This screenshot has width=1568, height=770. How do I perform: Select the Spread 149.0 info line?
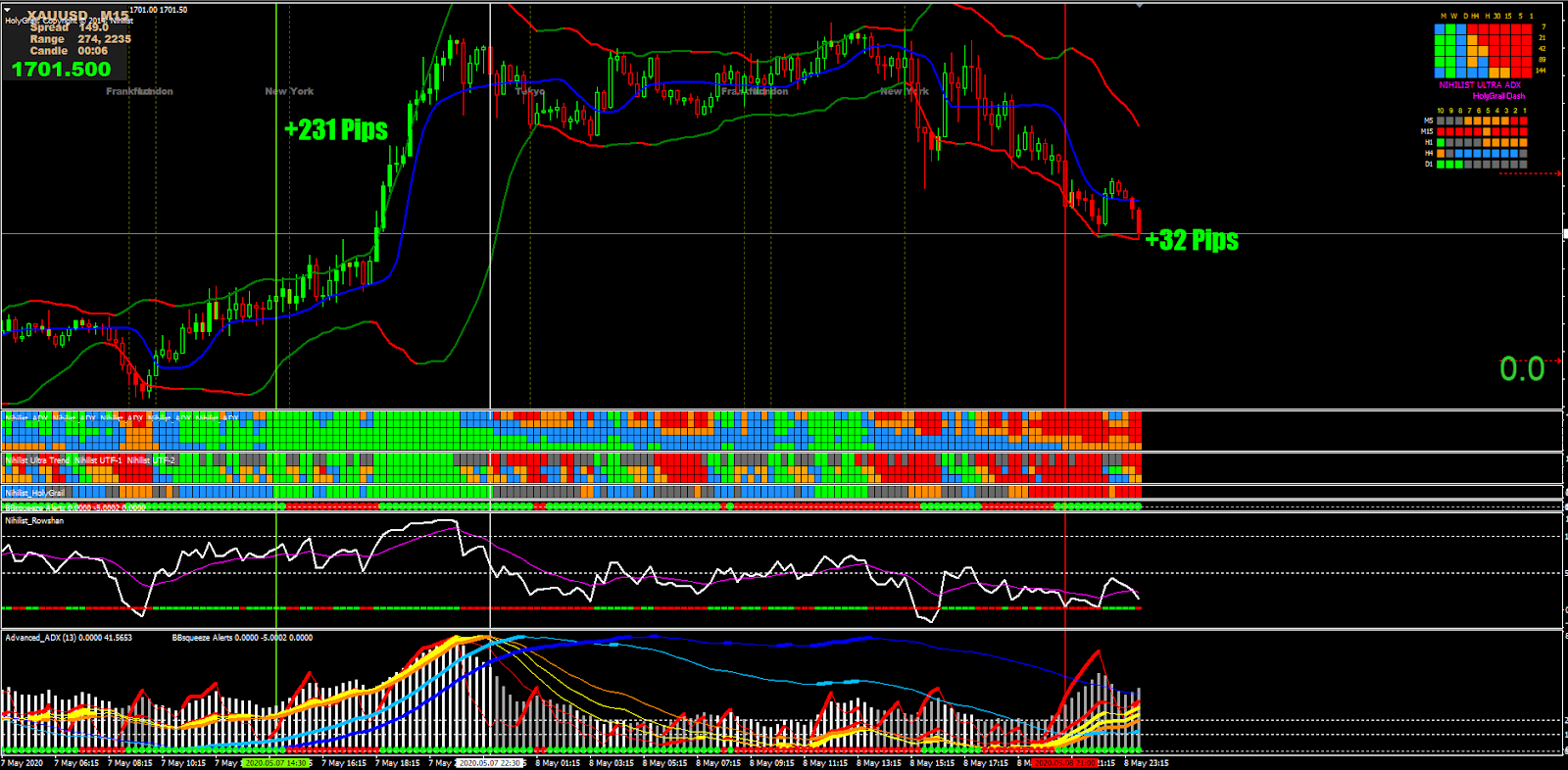pyautogui.click(x=69, y=27)
